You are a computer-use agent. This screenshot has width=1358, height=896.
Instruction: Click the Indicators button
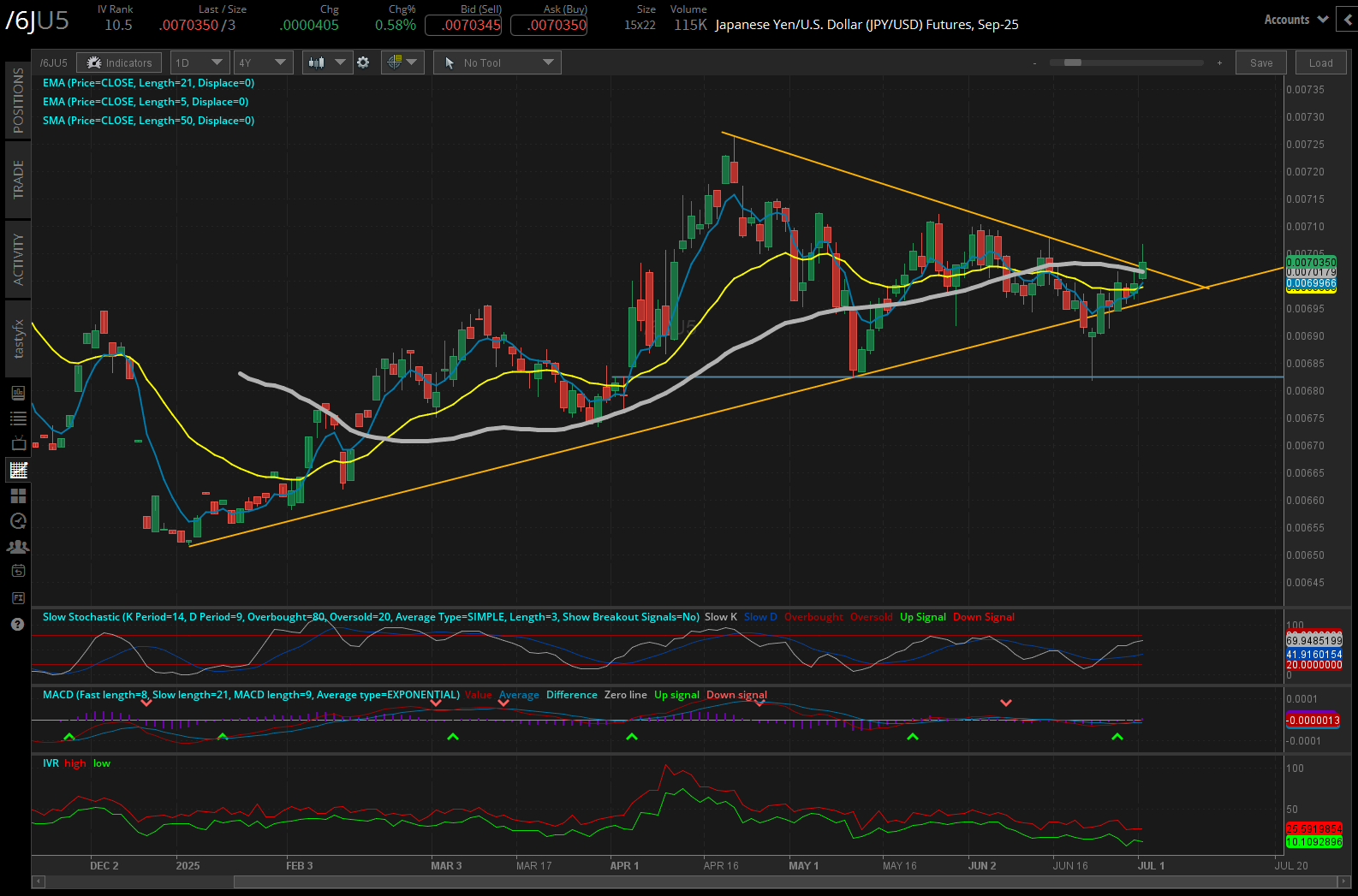[120, 62]
